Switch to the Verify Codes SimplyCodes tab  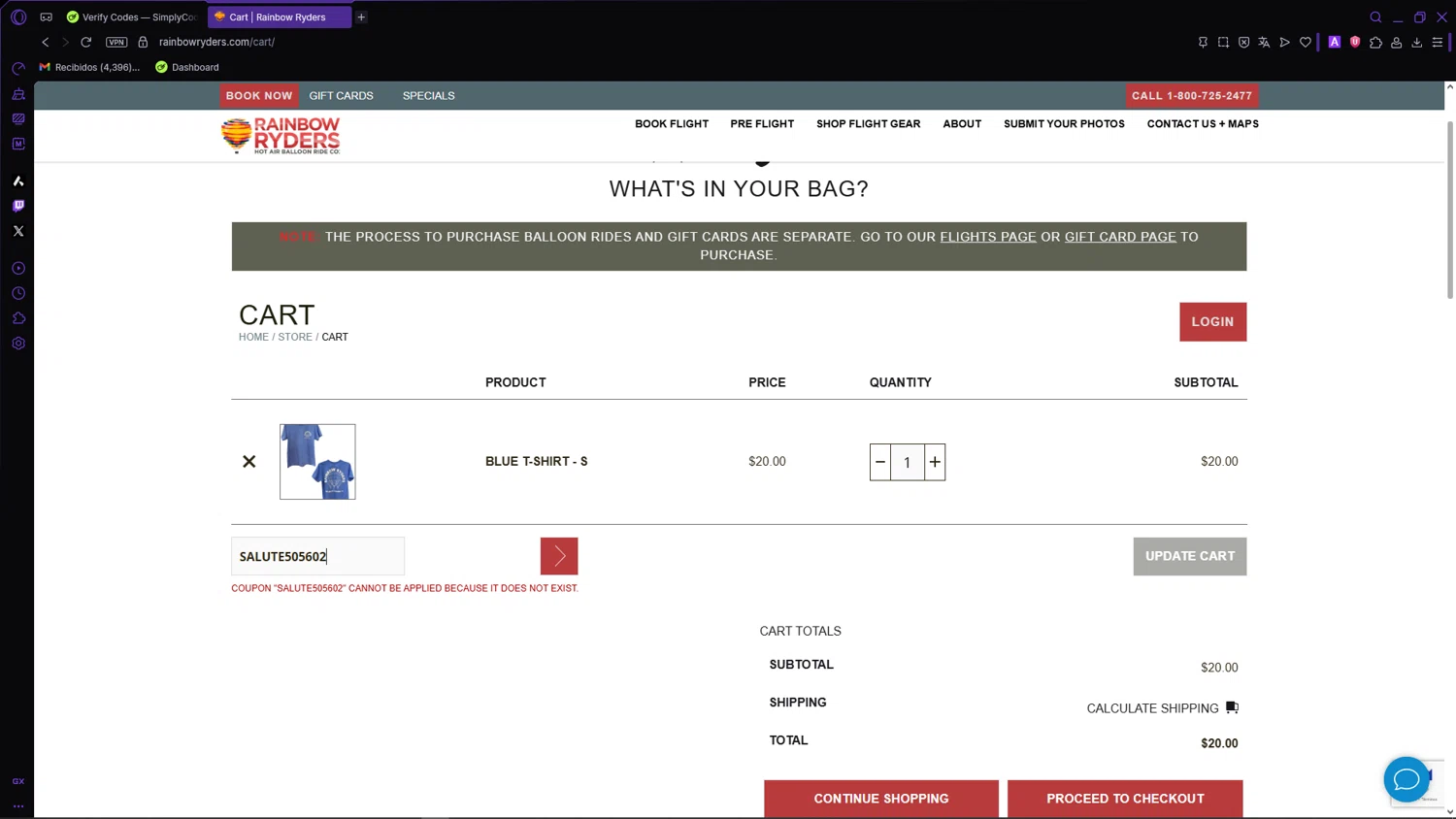tap(132, 17)
